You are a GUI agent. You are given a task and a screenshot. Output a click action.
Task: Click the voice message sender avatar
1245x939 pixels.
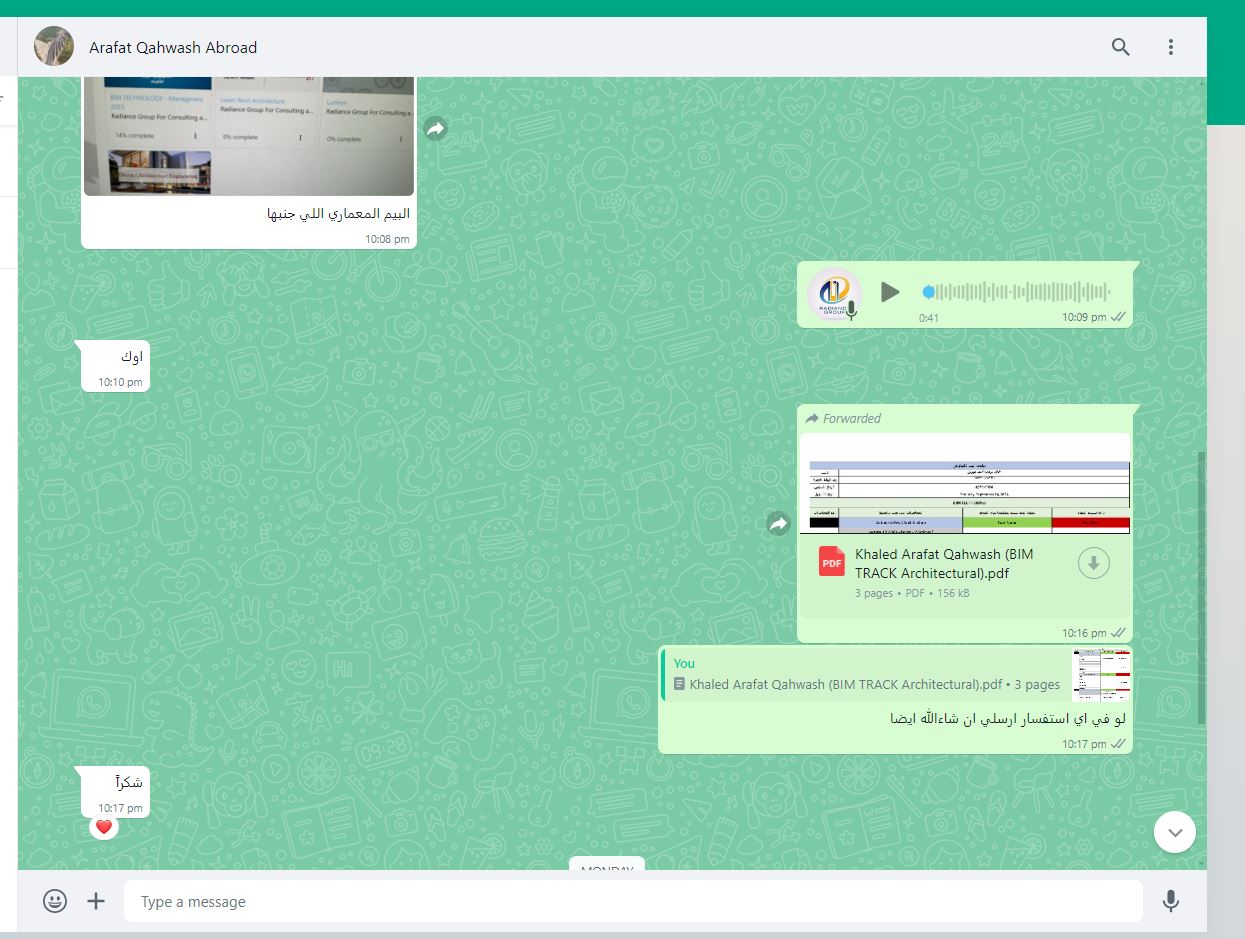[x=834, y=294]
